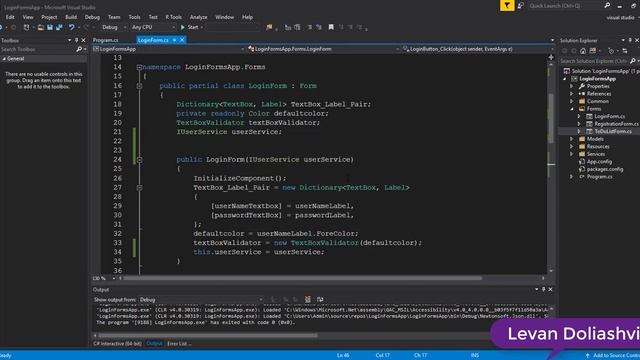Click the Open File folder toolbar icon

coord(40,27)
